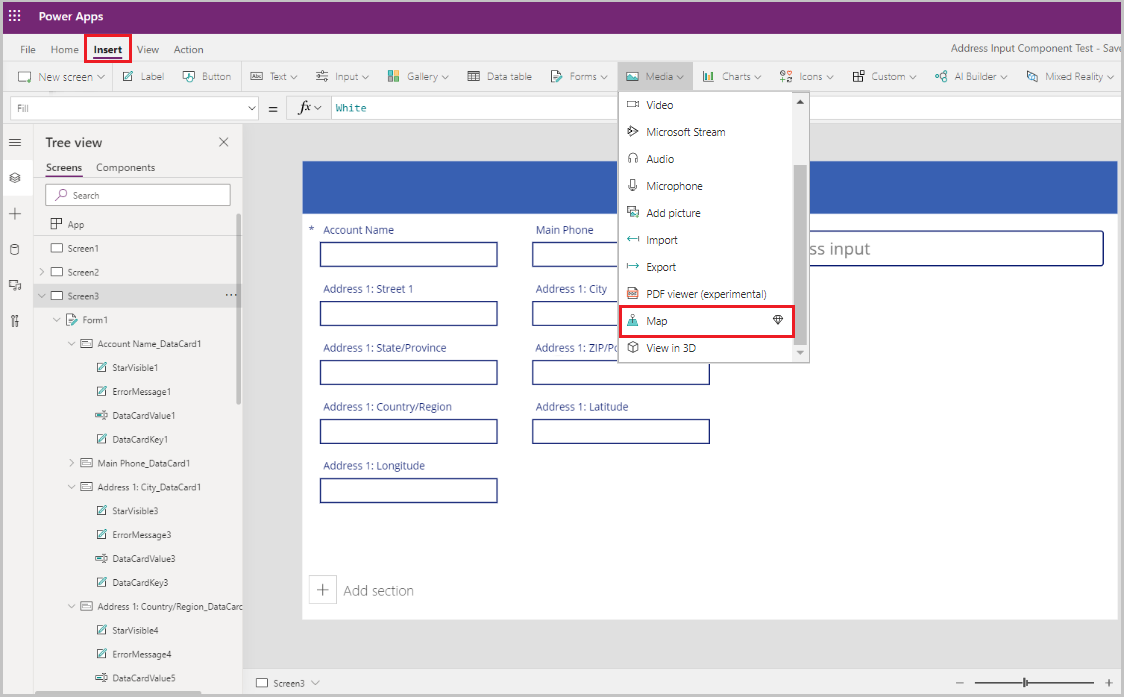Image resolution: width=1124 pixels, height=697 pixels.
Task: Choose Microphone media control
Action: pyautogui.click(x=706, y=186)
